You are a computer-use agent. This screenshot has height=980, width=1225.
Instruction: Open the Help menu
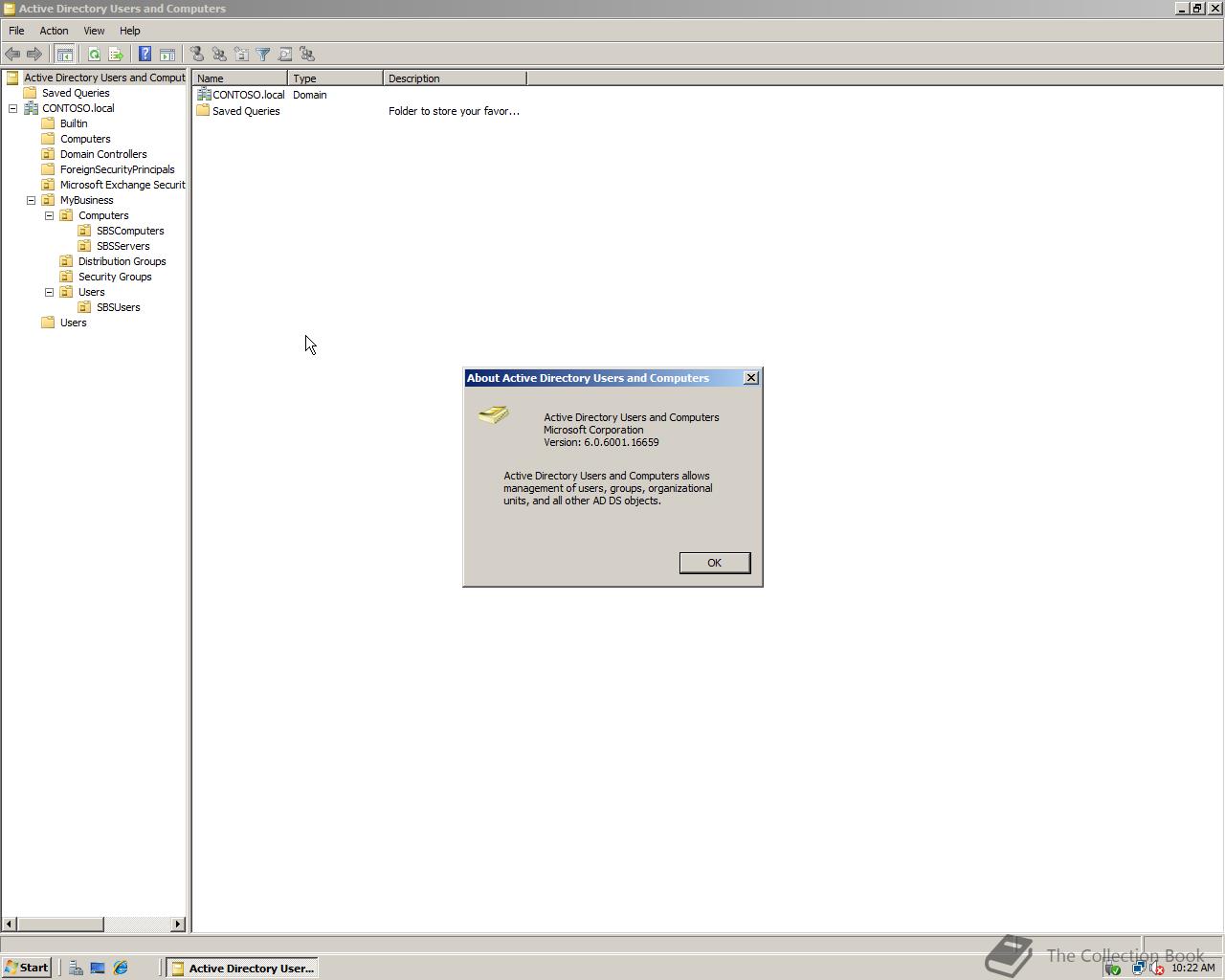(129, 31)
